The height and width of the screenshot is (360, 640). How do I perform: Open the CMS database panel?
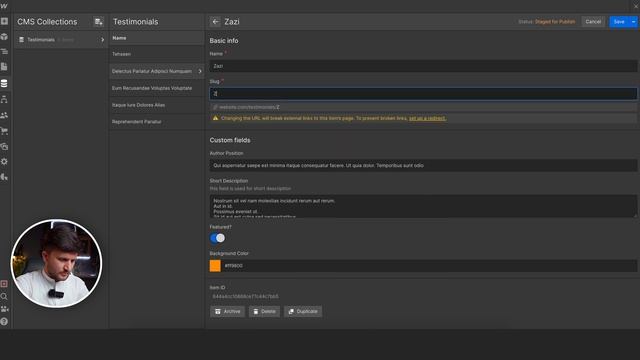[4, 83]
